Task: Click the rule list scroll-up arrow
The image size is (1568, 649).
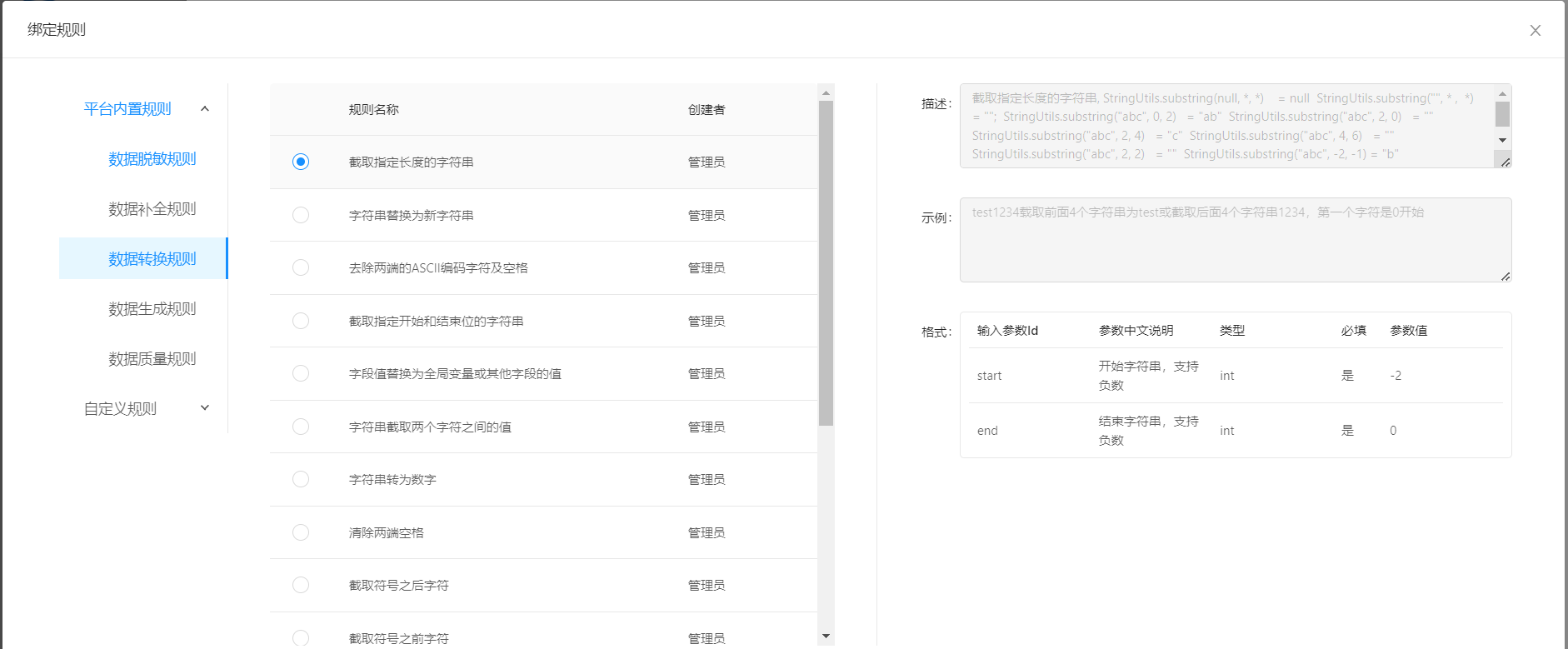Action: click(x=826, y=92)
